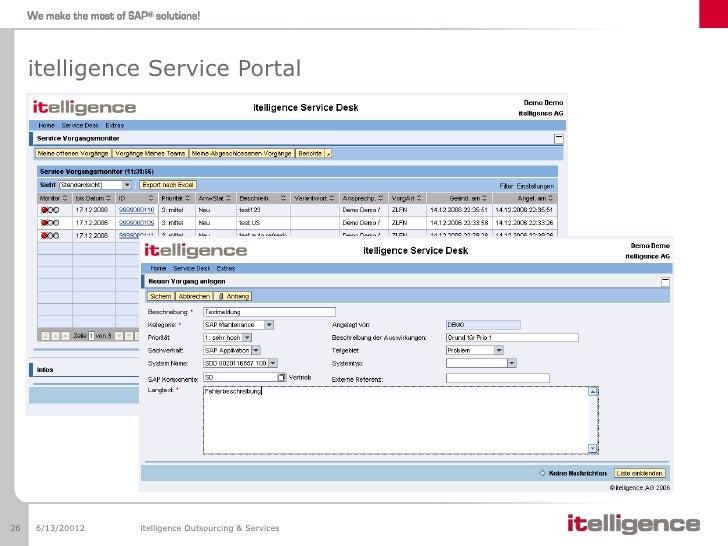728x546 pixels.
Task: Click the itelligence logo in the front window
Action: click(195, 251)
